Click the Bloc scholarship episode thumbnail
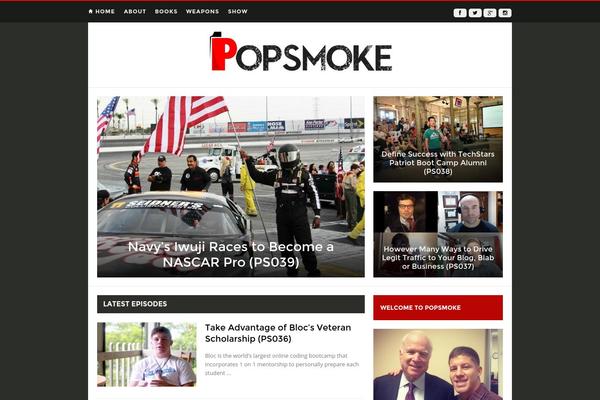Screen dimensions: 600x400 coord(147,354)
